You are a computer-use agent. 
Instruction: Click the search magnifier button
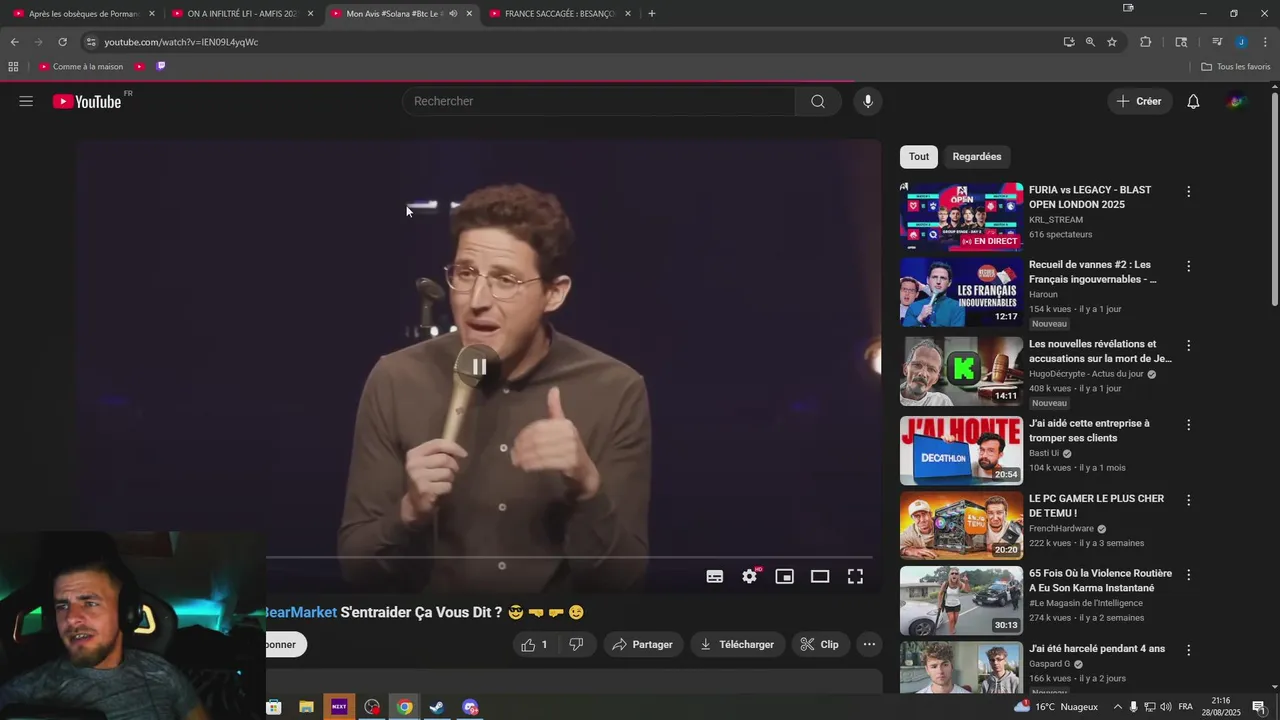click(x=818, y=101)
